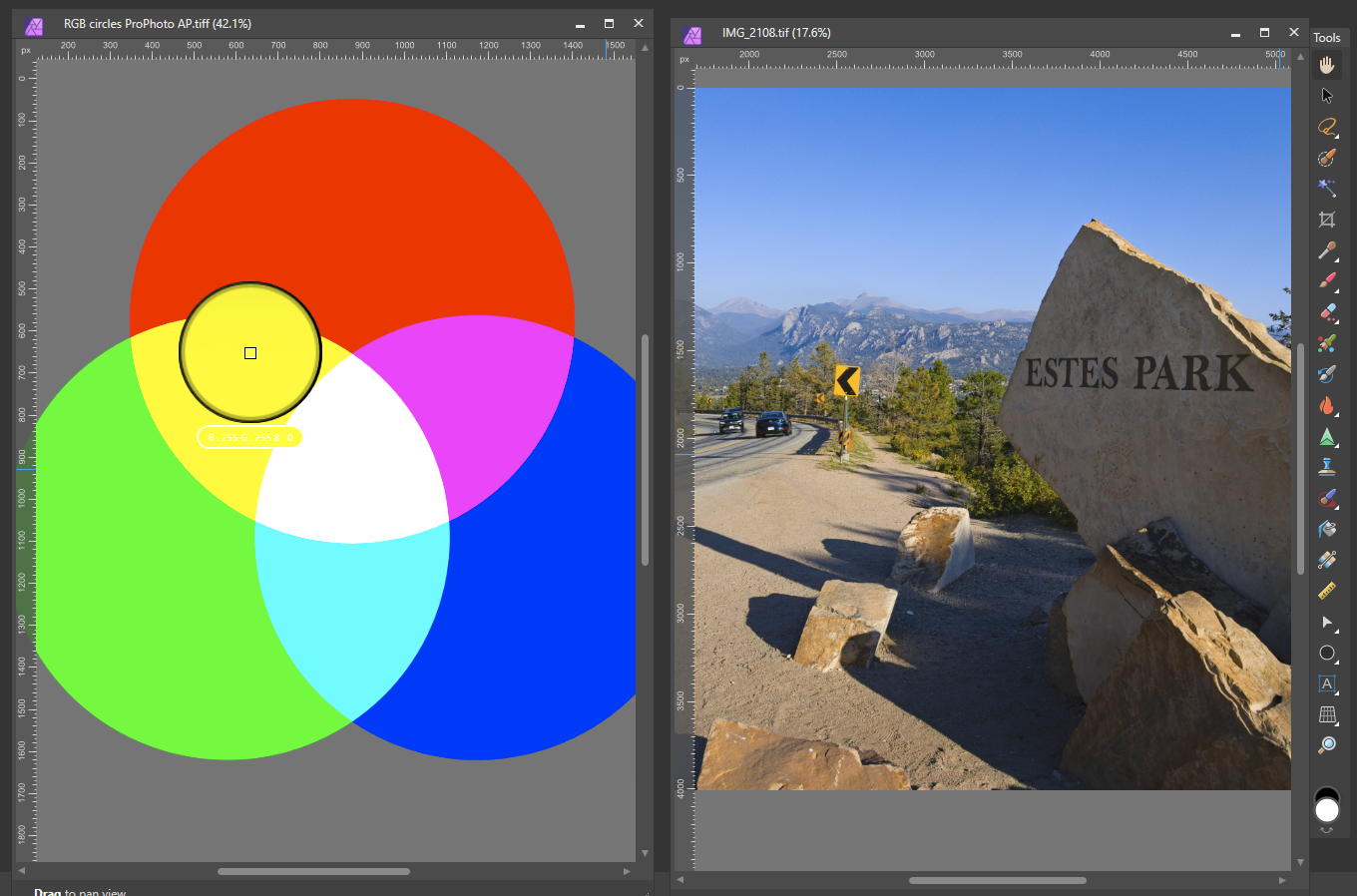Click the scroll-up arrow in the RGB circles window

pos(645,47)
